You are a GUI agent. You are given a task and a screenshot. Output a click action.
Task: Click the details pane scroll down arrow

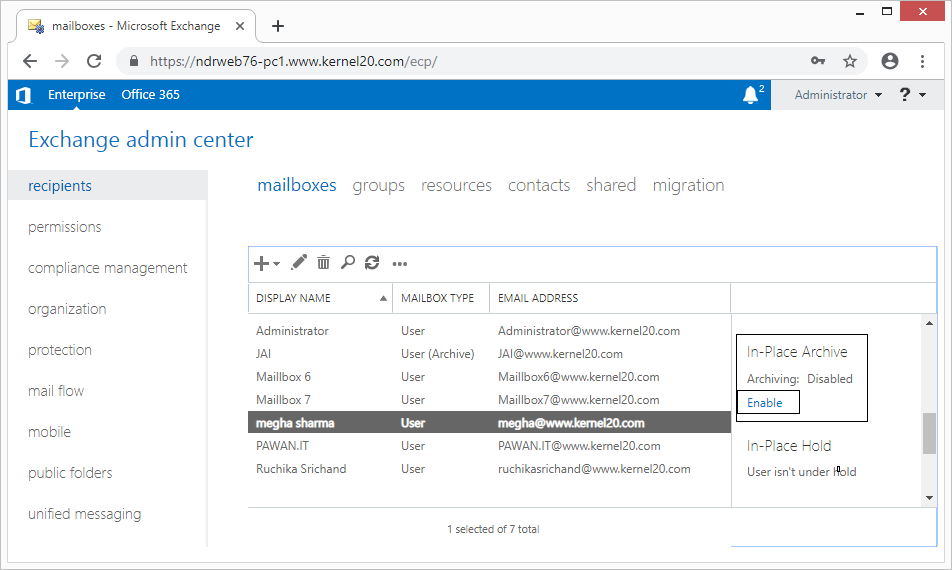[930, 498]
